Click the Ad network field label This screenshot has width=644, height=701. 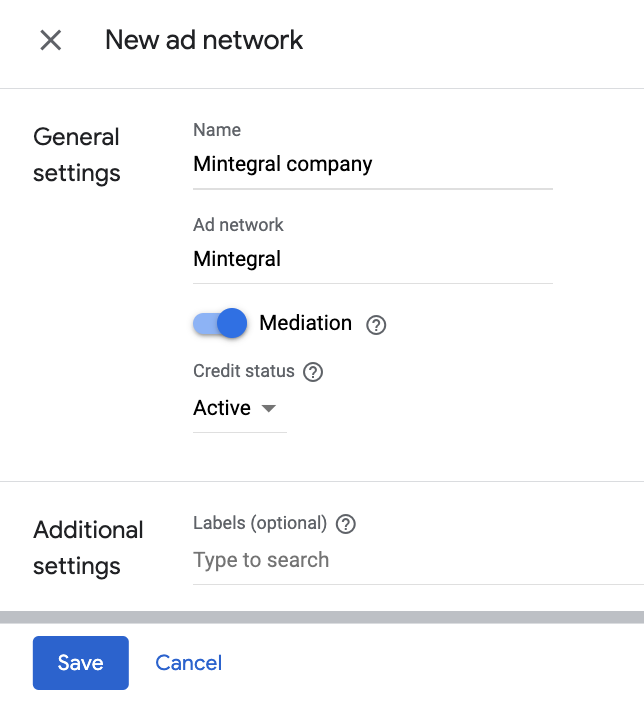[238, 225]
